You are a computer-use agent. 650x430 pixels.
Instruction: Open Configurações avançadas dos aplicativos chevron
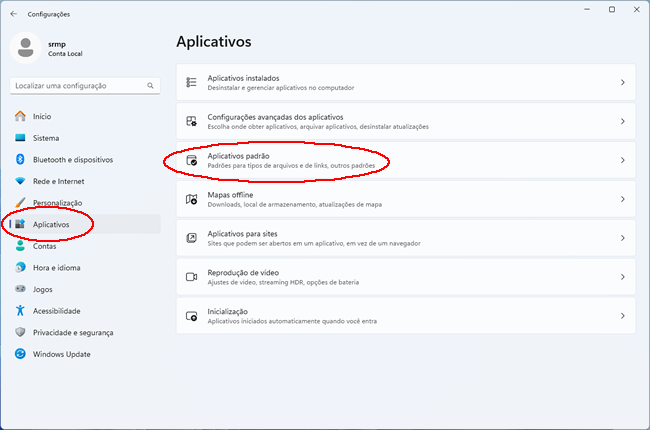tap(623, 121)
